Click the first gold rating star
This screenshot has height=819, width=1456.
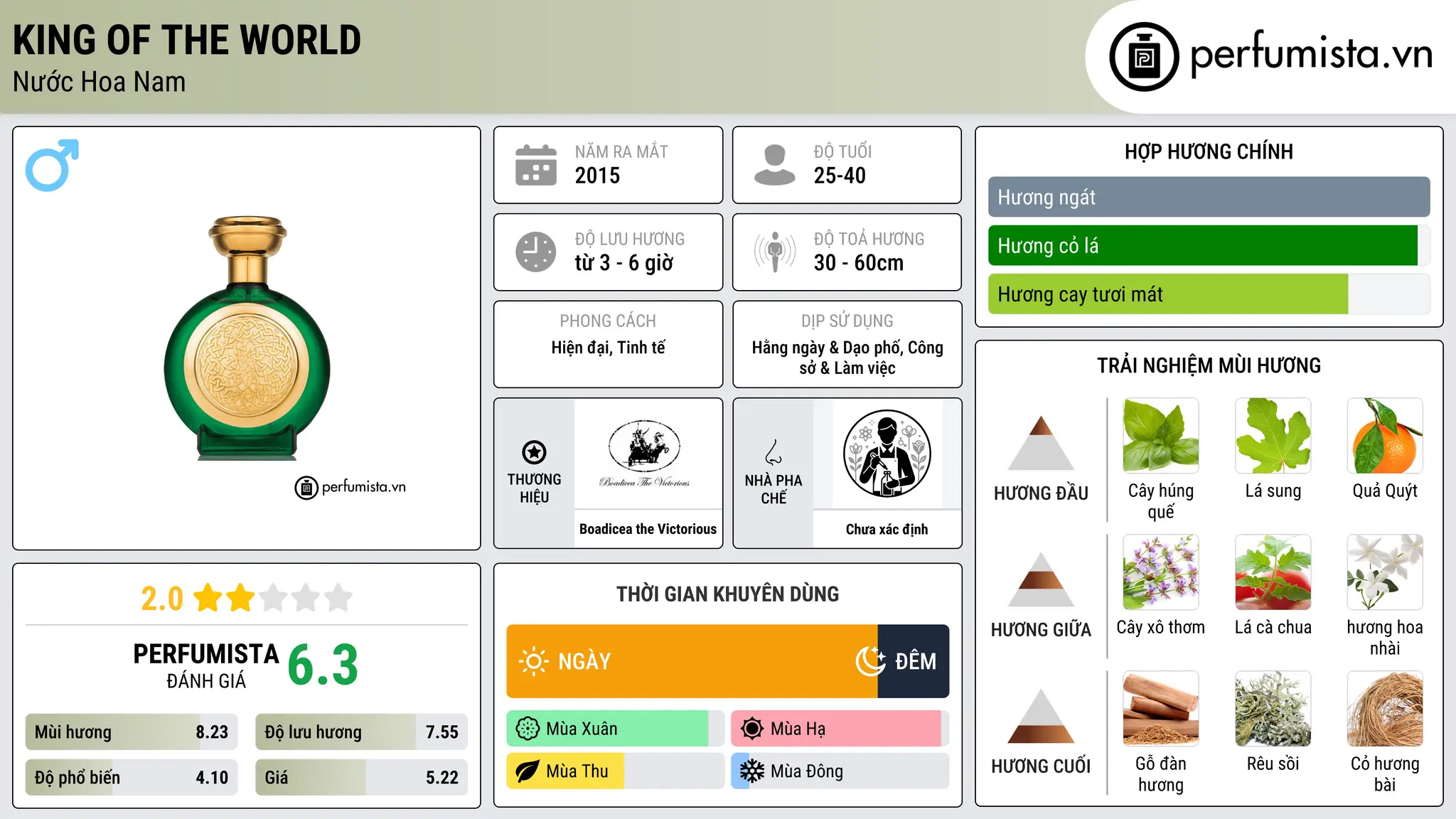click(208, 598)
